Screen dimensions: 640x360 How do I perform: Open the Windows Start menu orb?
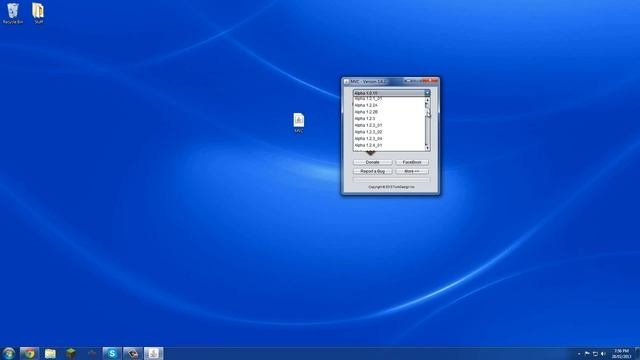tap(8, 353)
